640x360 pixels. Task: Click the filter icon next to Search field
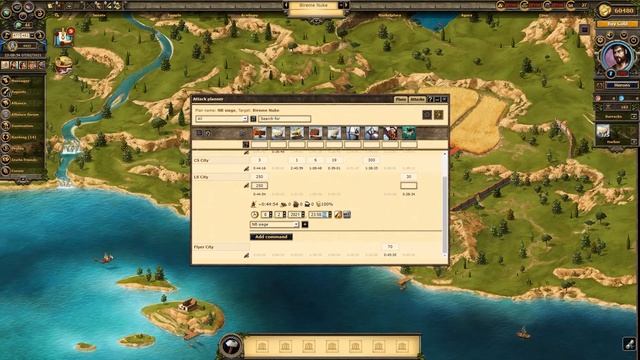click(x=253, y=119)
